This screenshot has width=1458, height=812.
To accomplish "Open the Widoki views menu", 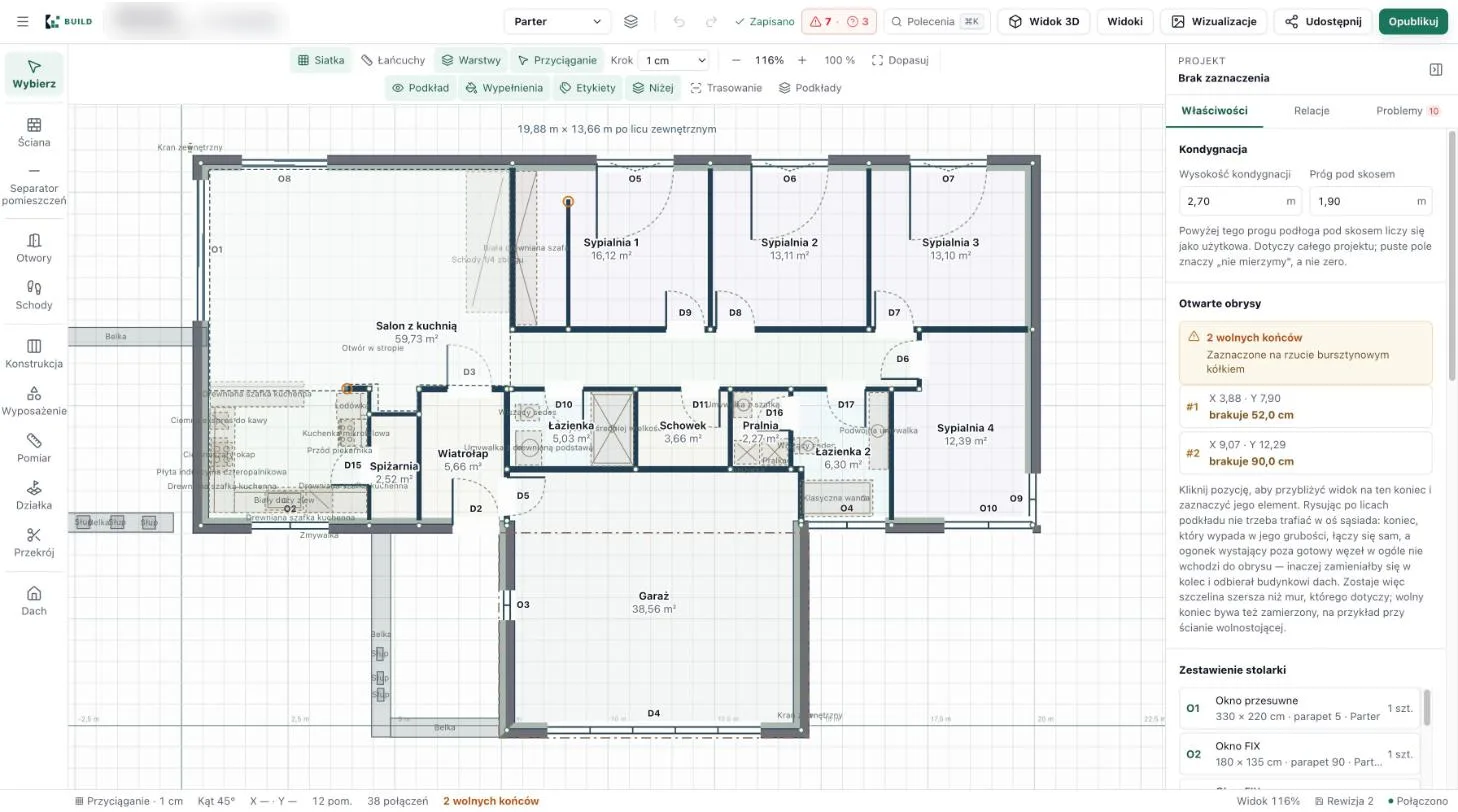I will click(x=1125, y=21).
